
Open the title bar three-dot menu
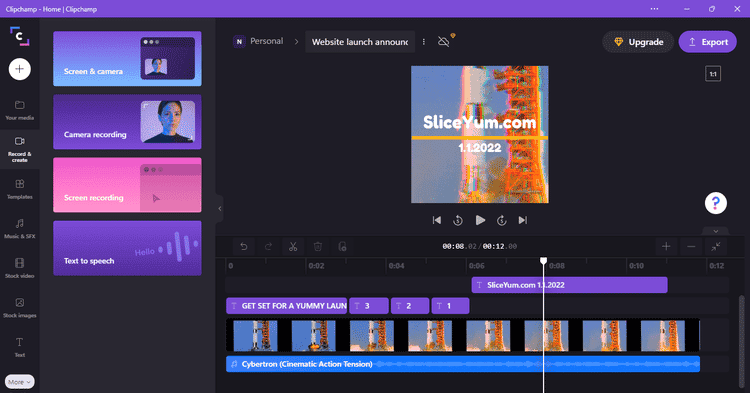[x=654, y=9]
